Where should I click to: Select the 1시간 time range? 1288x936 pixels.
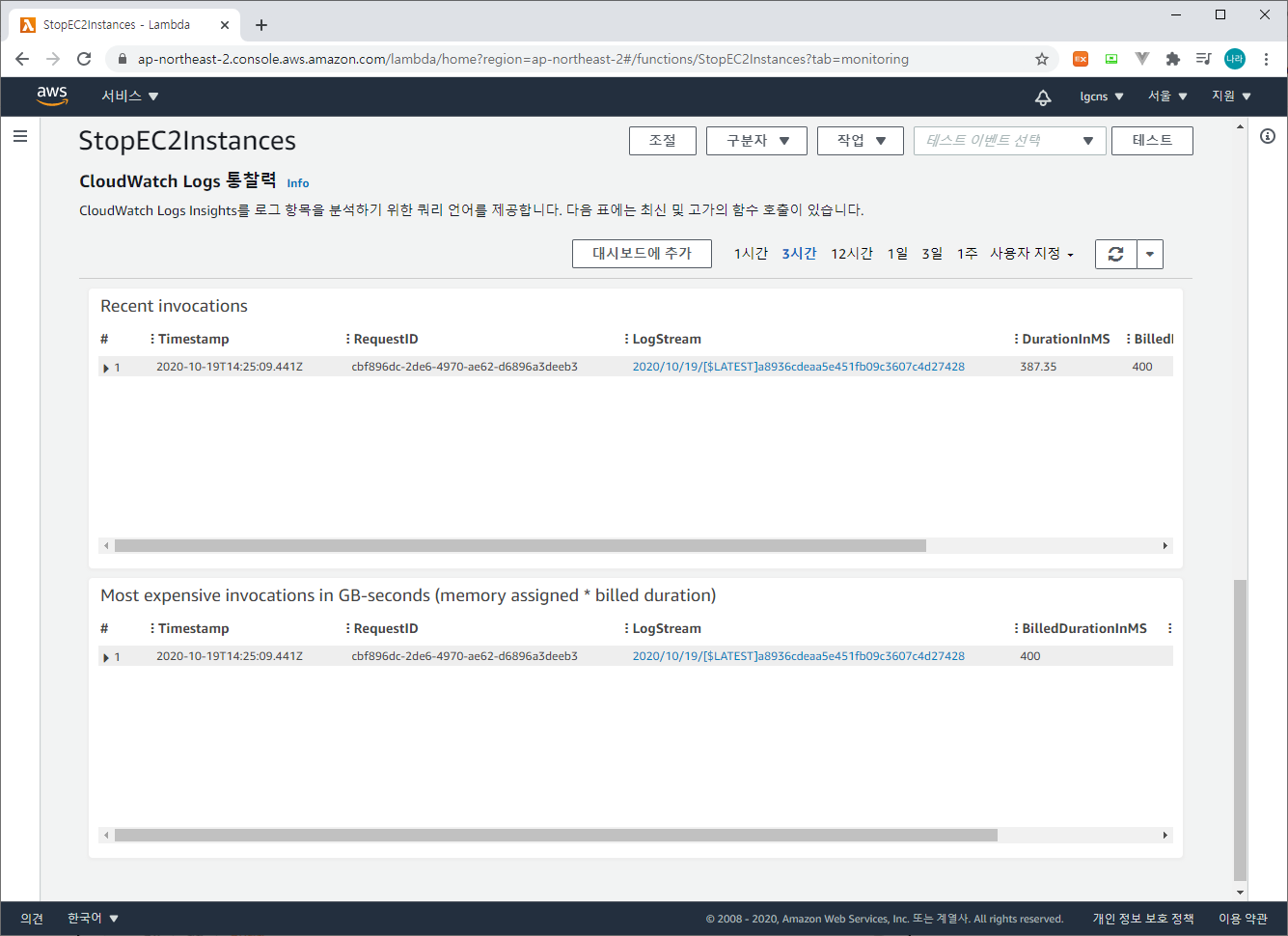(751, 253)
